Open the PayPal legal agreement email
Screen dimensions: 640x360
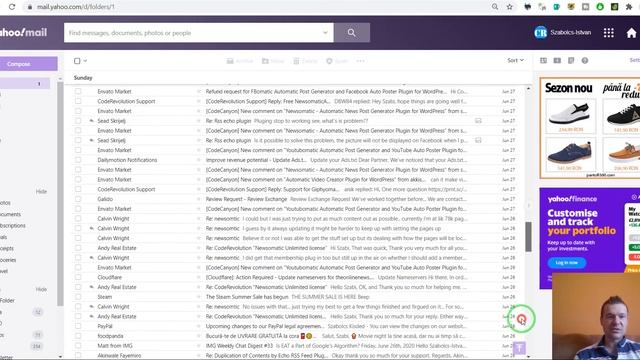[x=298, y=327]
